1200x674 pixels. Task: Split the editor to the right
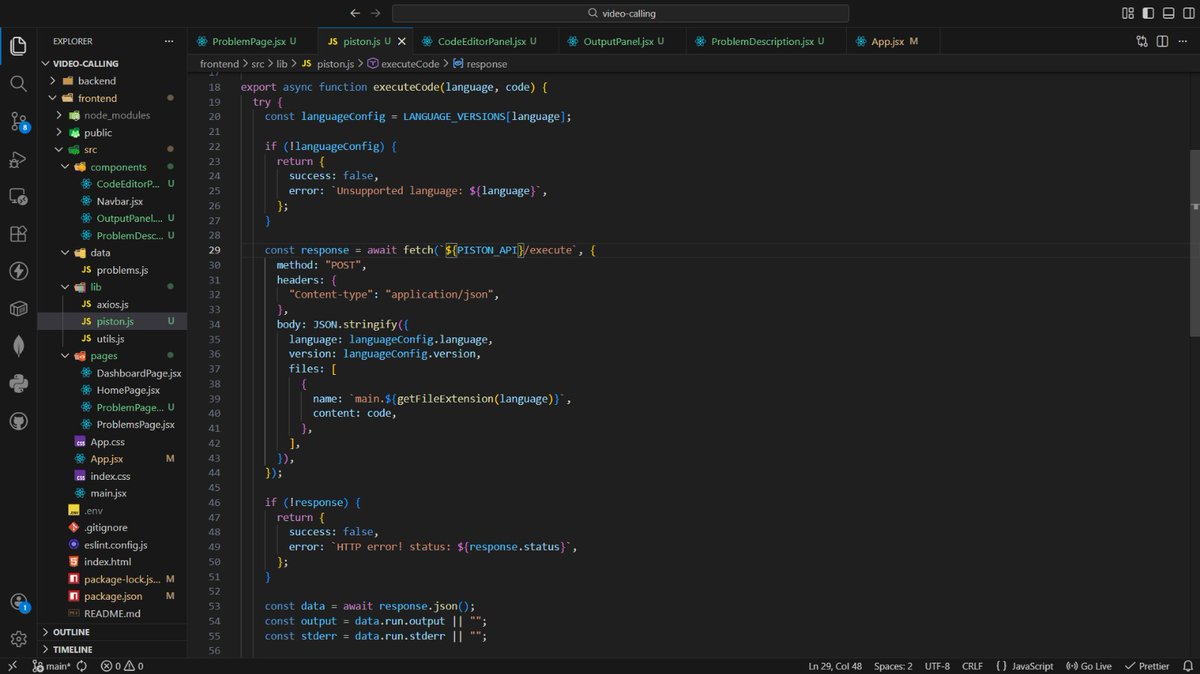click(x=1163, y=41)
